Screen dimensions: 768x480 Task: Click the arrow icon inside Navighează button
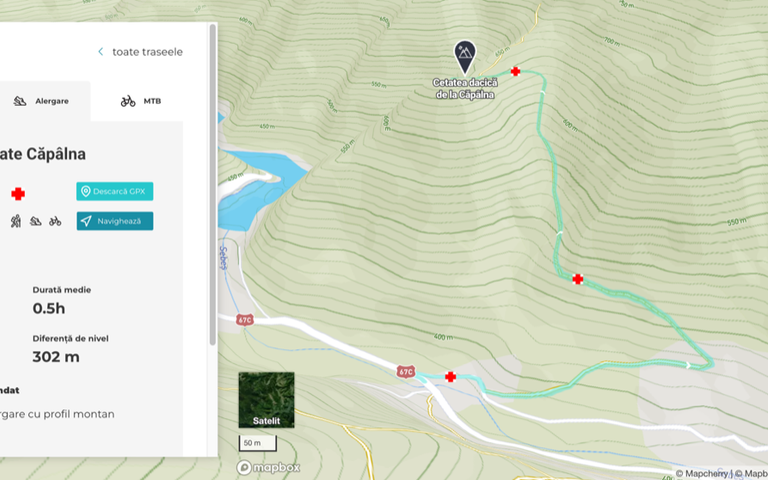coord(86,221)
